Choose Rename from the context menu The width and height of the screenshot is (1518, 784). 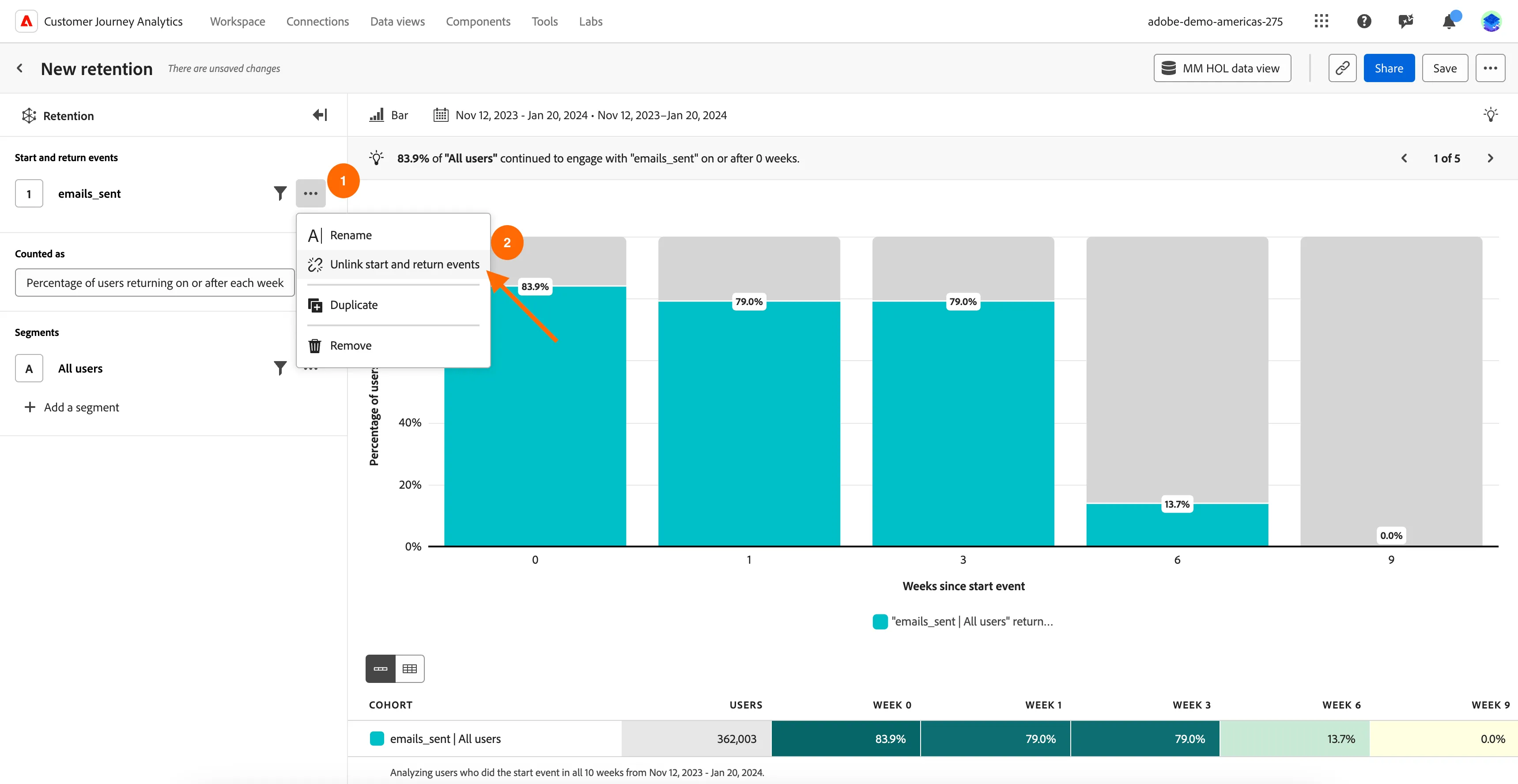393,235
